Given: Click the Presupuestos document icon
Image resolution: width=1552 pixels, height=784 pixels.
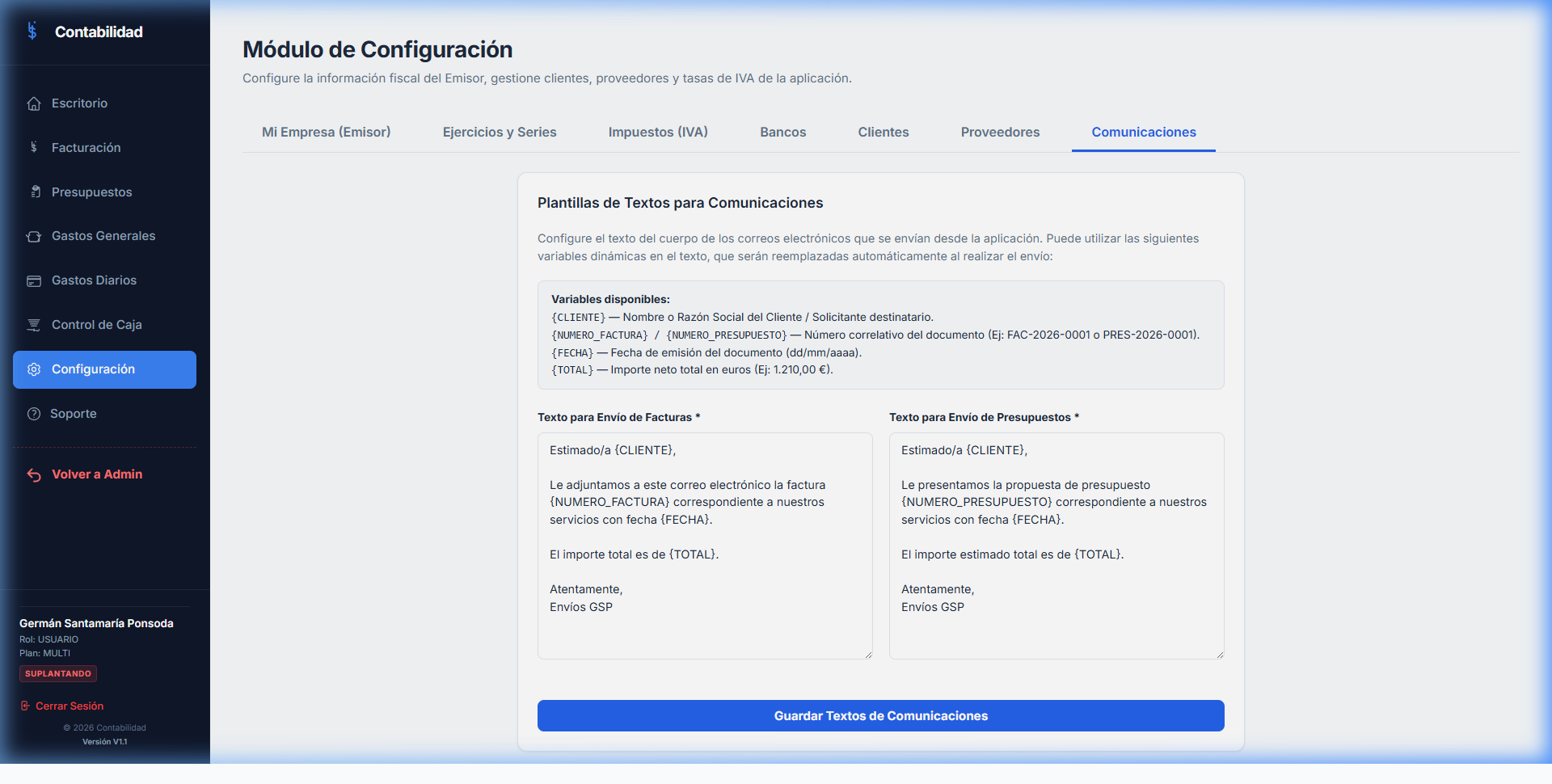Looking at the screenshot, I should click(35, 192).
